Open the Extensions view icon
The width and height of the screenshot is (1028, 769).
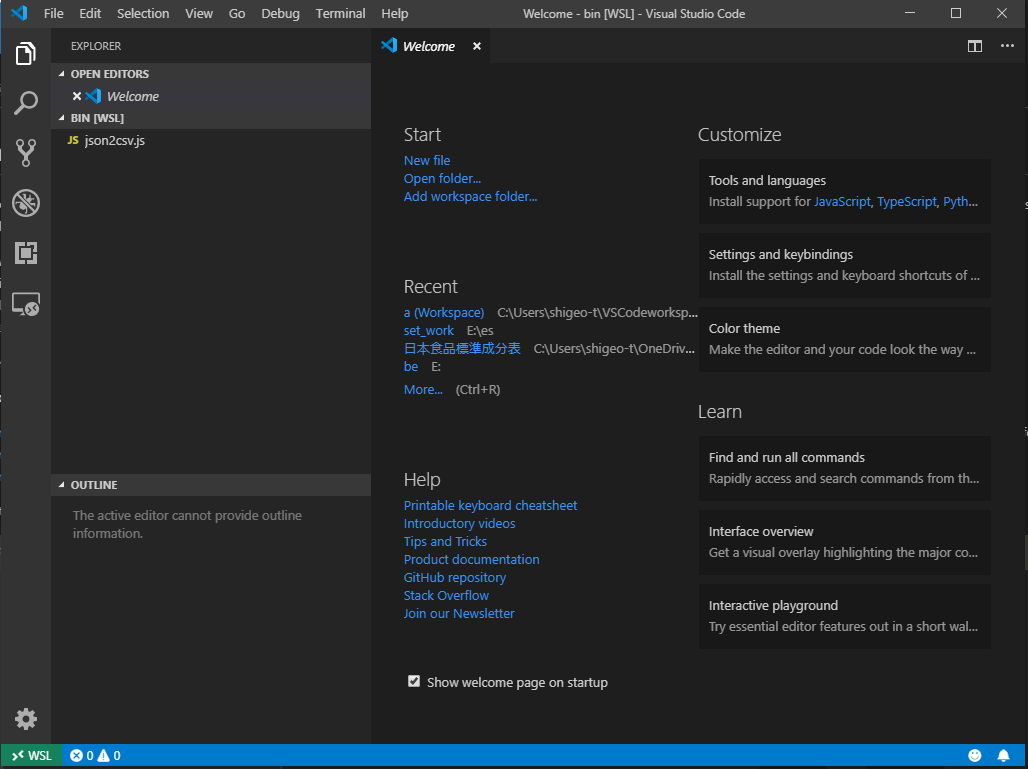(x=26, y=253)
